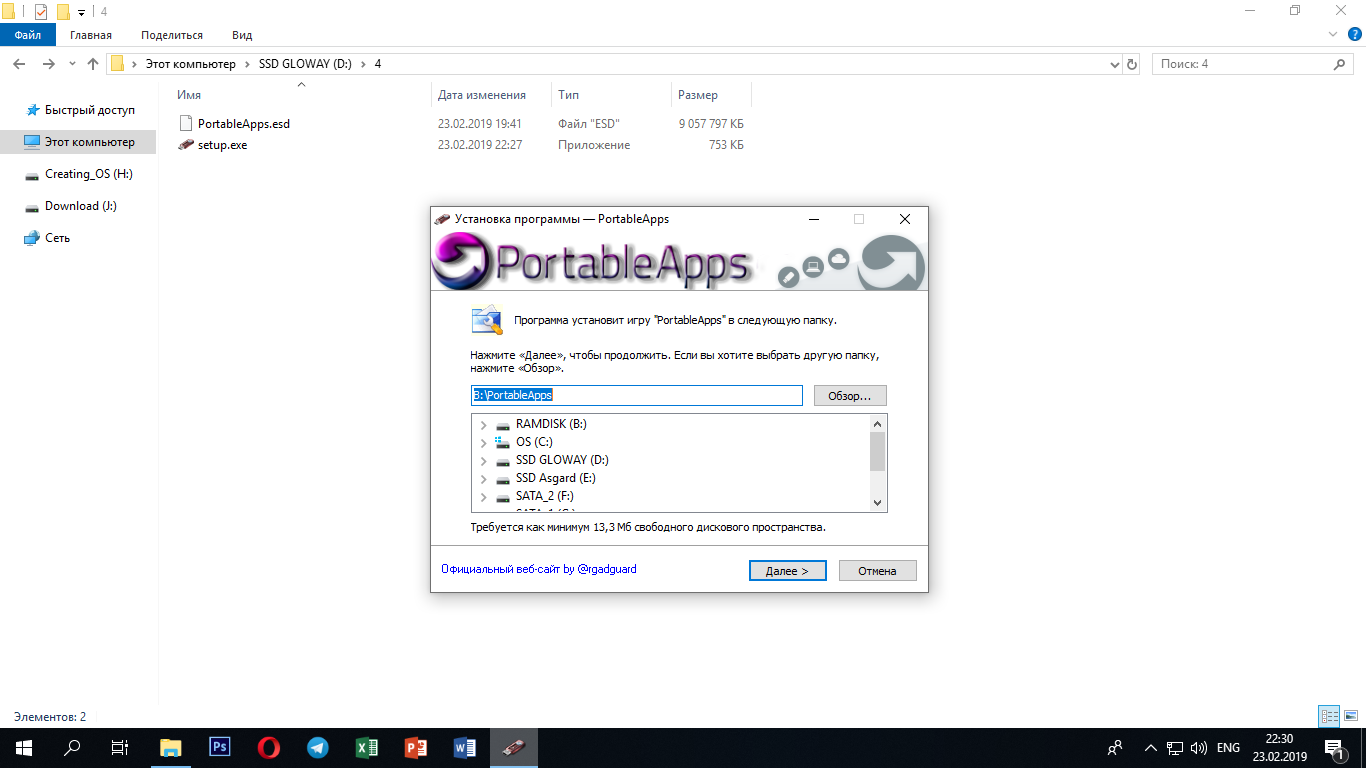
Task: Select SSD GLOWAY (D:) in installer tree
Action: coord(562,460)
